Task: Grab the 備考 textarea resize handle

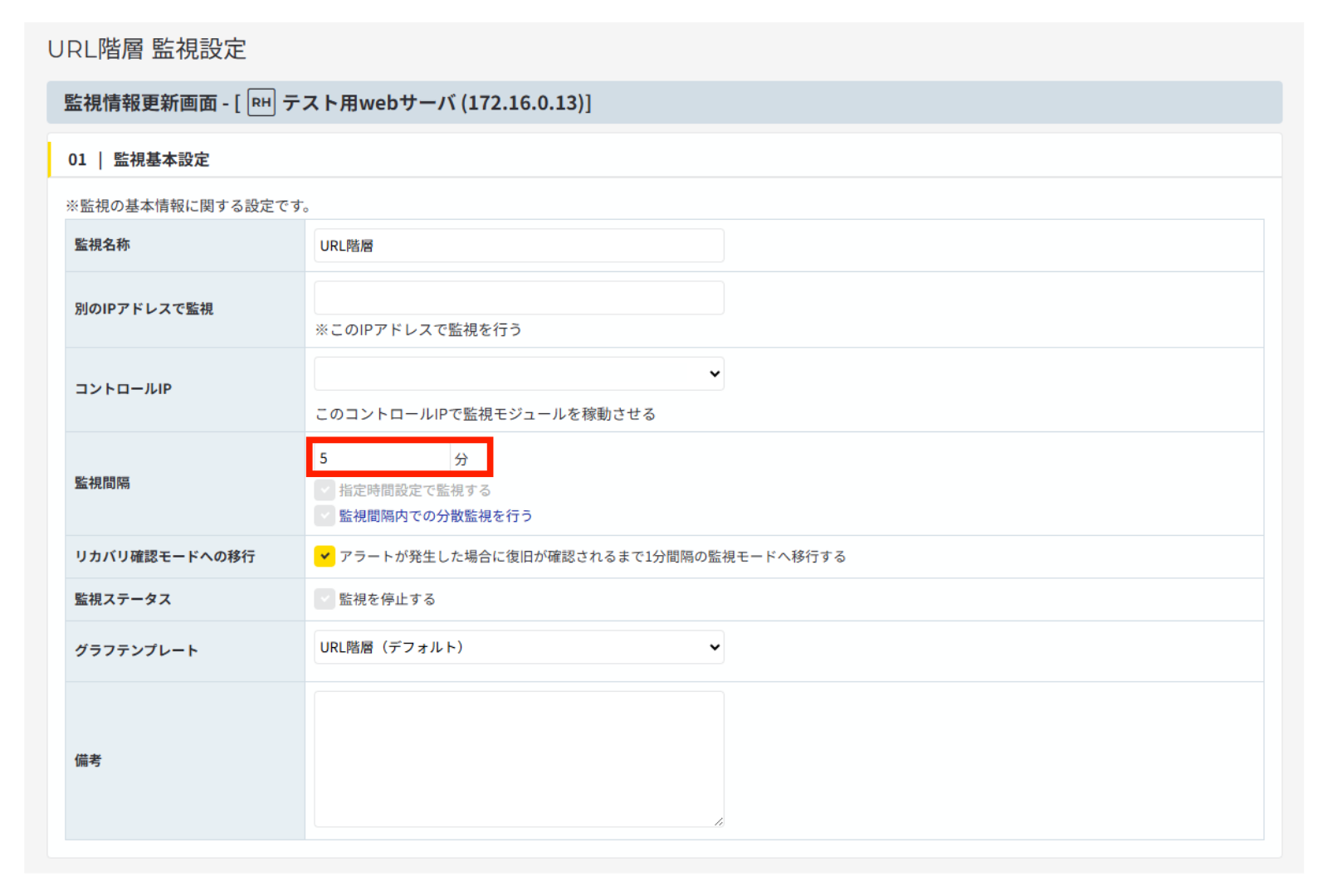Action: pyautogui.click(x=718, y=821)
